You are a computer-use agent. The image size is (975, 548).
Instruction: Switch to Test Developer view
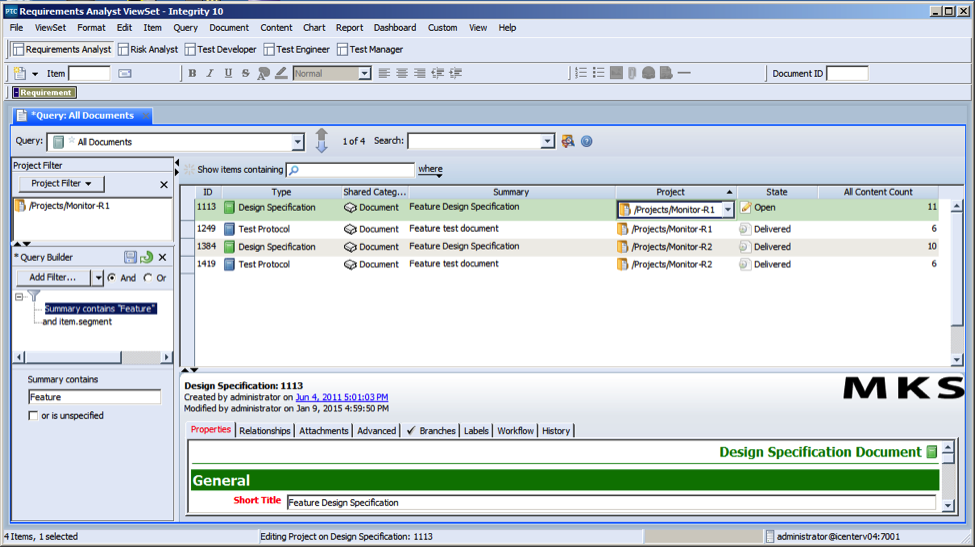point(221,49)
